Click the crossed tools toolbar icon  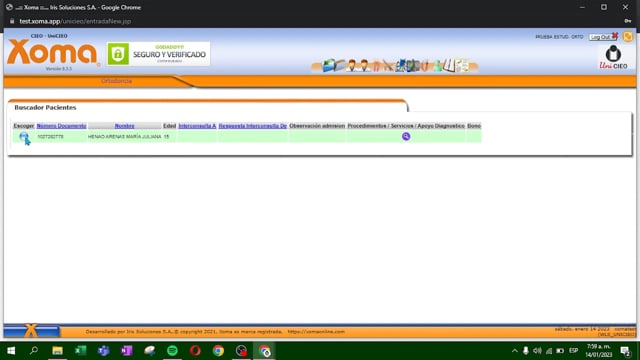click(388, 65)
